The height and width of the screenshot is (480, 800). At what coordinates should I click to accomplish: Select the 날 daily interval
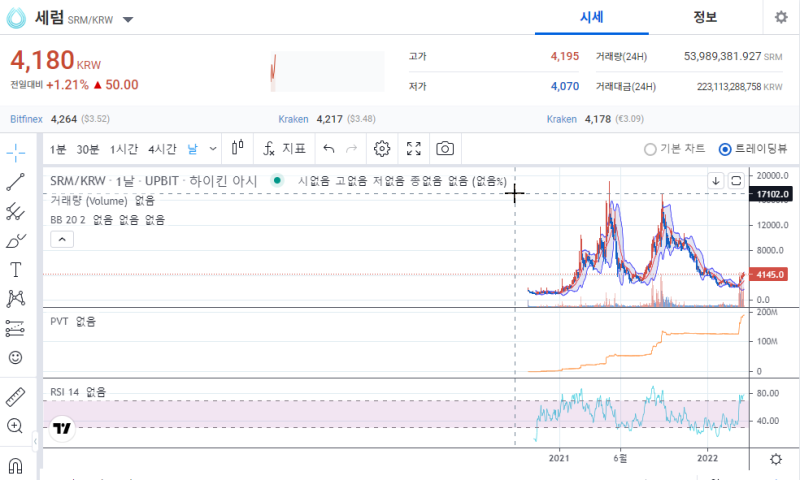point(192,149)
